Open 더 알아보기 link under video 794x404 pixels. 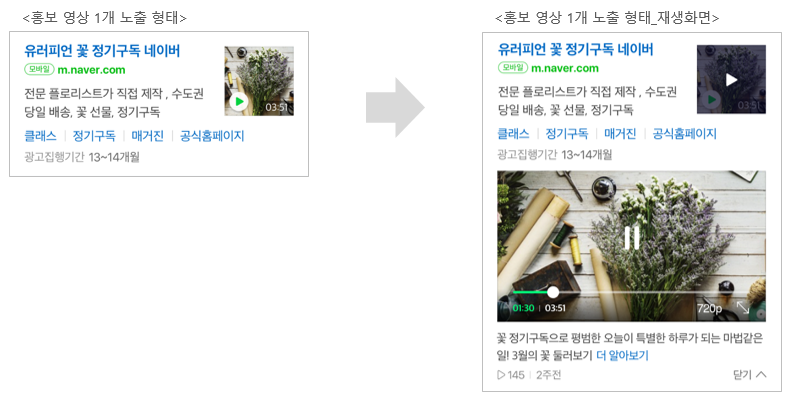point(622,355)
